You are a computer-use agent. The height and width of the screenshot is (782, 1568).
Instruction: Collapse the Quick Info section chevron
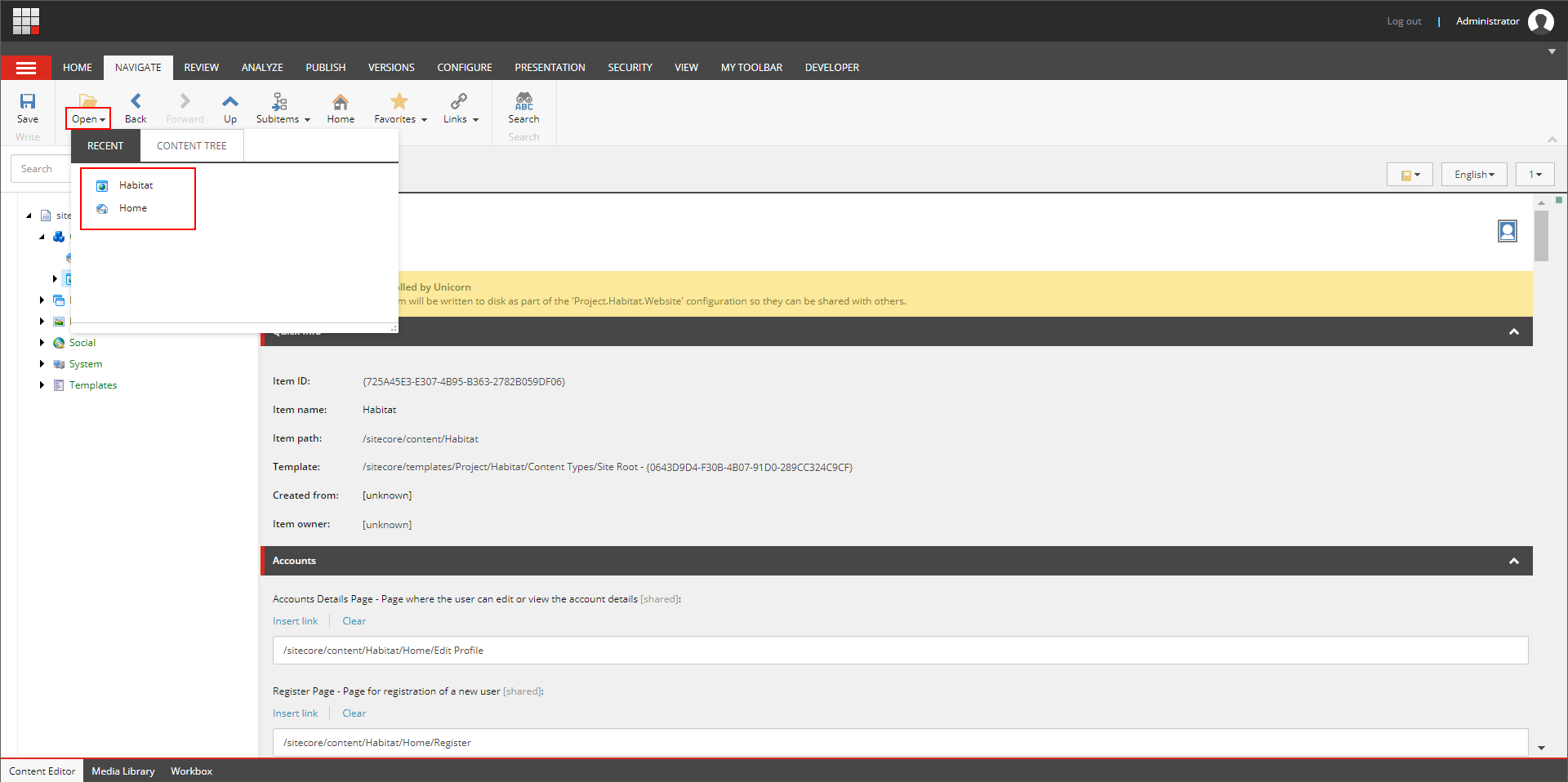coord(1513,331)
